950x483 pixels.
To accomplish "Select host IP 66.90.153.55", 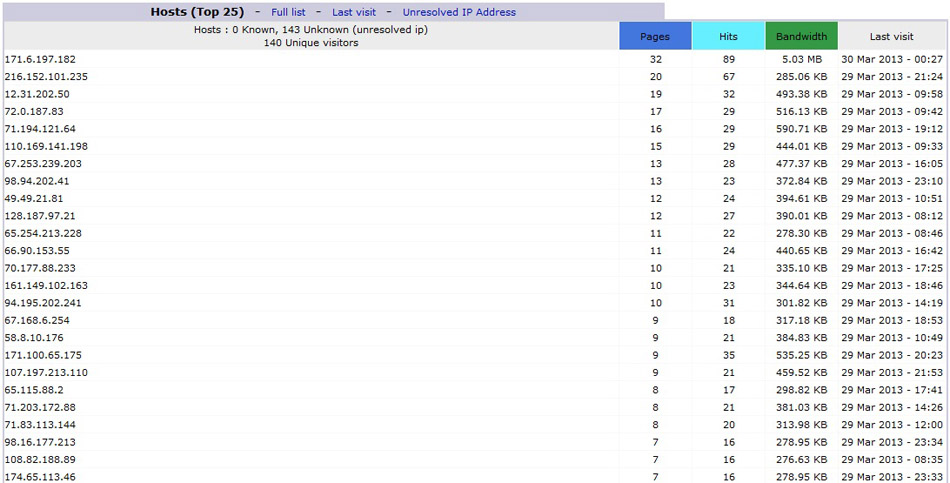I will 37,251.
